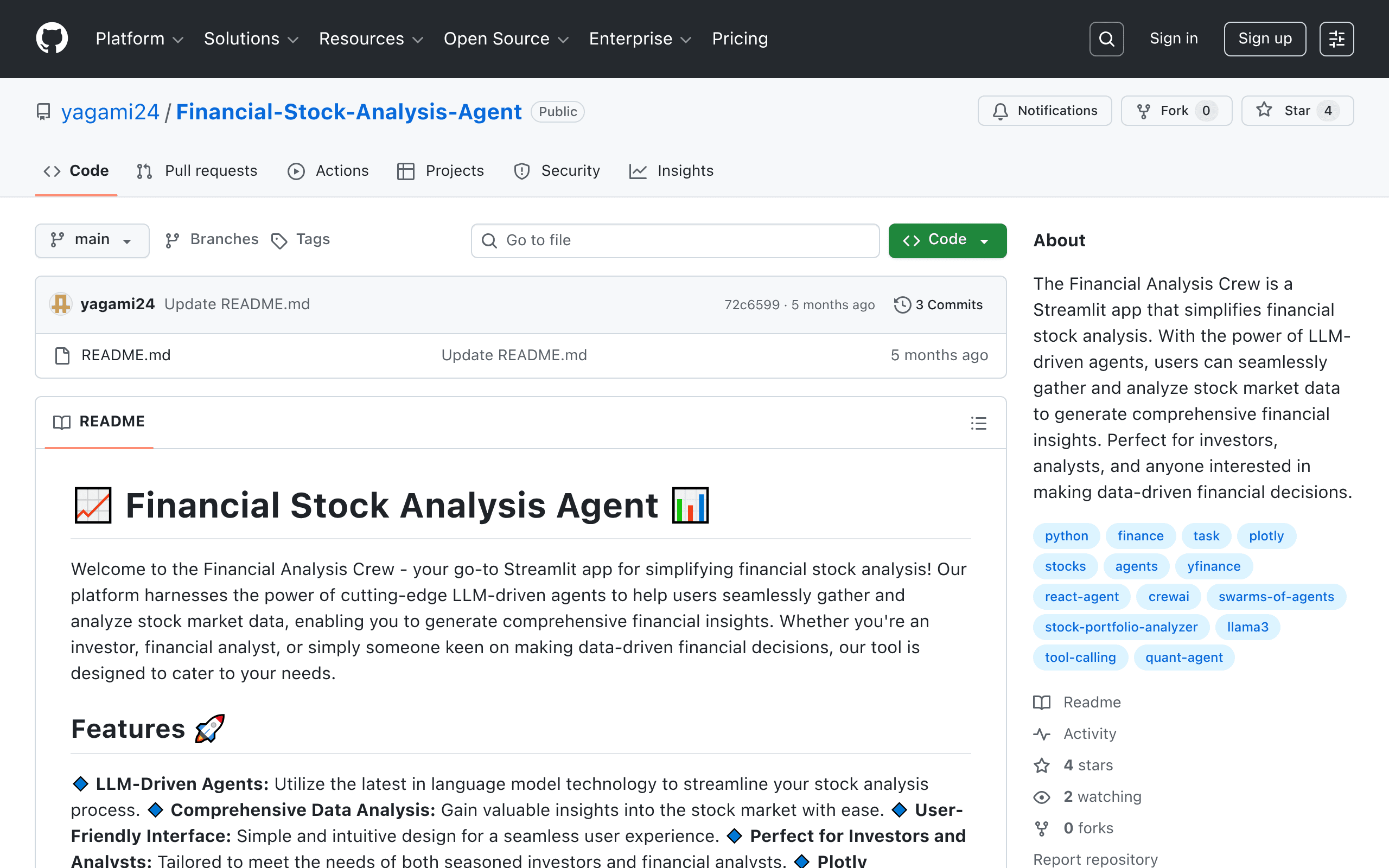Click the crewai topic tag

1169,596
